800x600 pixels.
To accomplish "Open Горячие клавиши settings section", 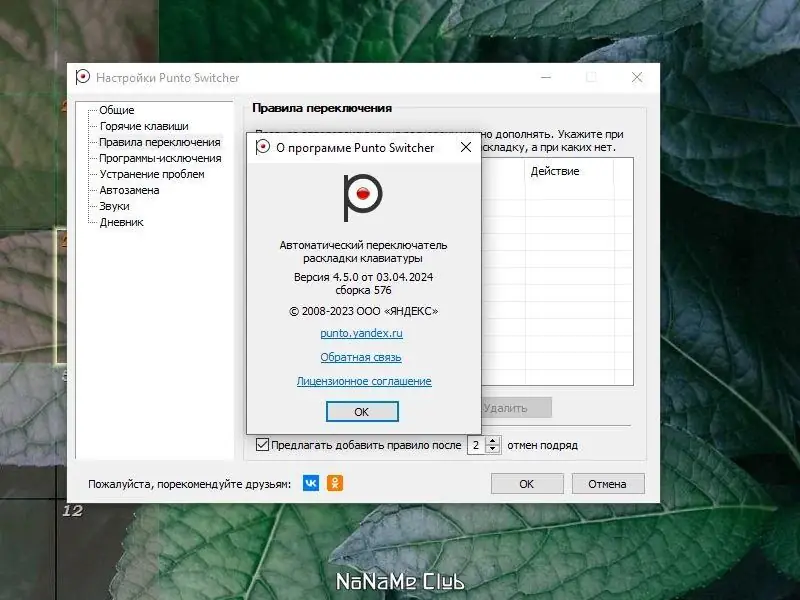I will tap(144, 126).
